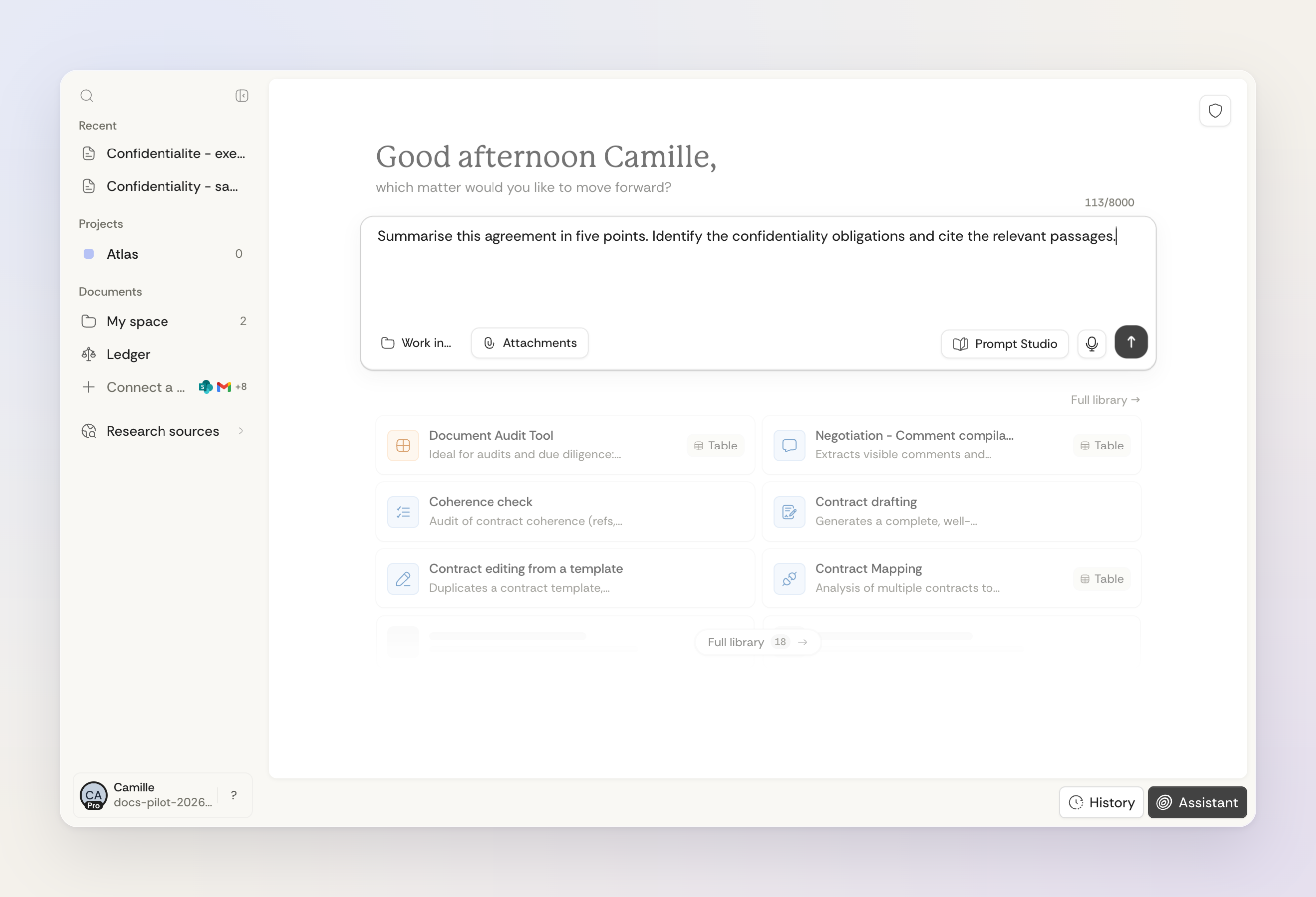The height and width of the screenshot is (897, 1316).
Task: Send the prompt with the arrow button
Action: point(1130,342)
